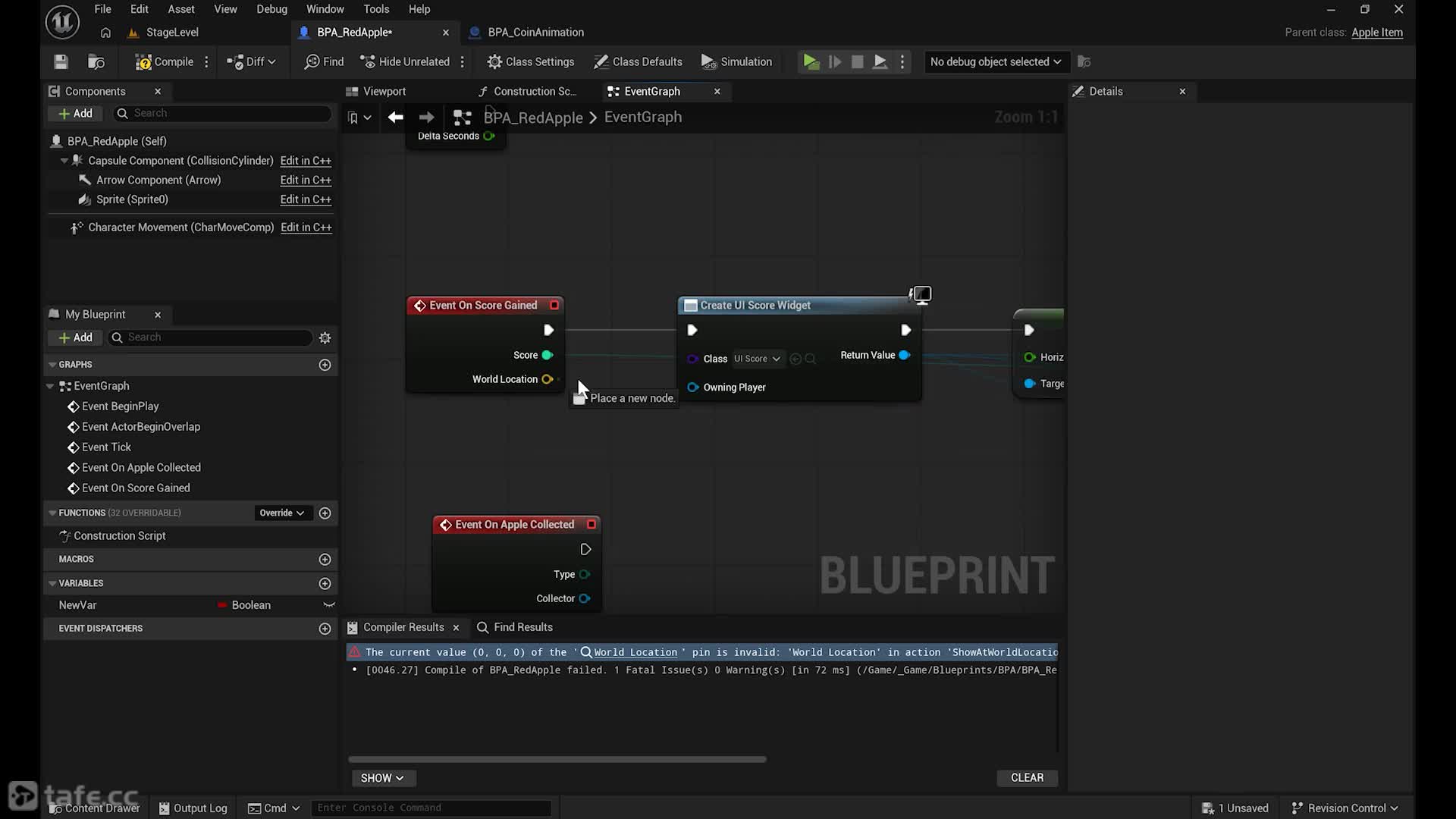
Task: Add a new function with plus icon
Action: pyautogui.click(x=325, y=513)
